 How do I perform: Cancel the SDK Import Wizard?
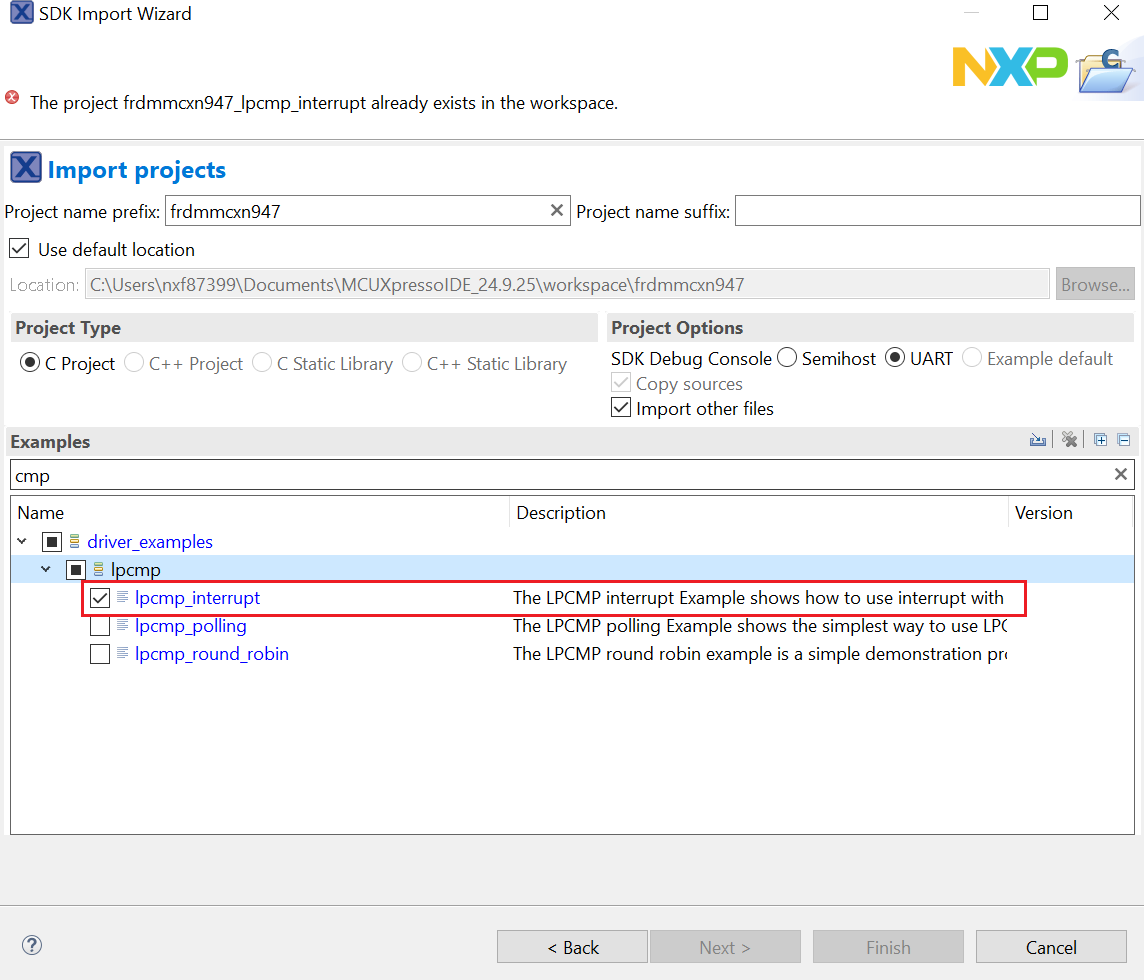[x=1051, y=946]
